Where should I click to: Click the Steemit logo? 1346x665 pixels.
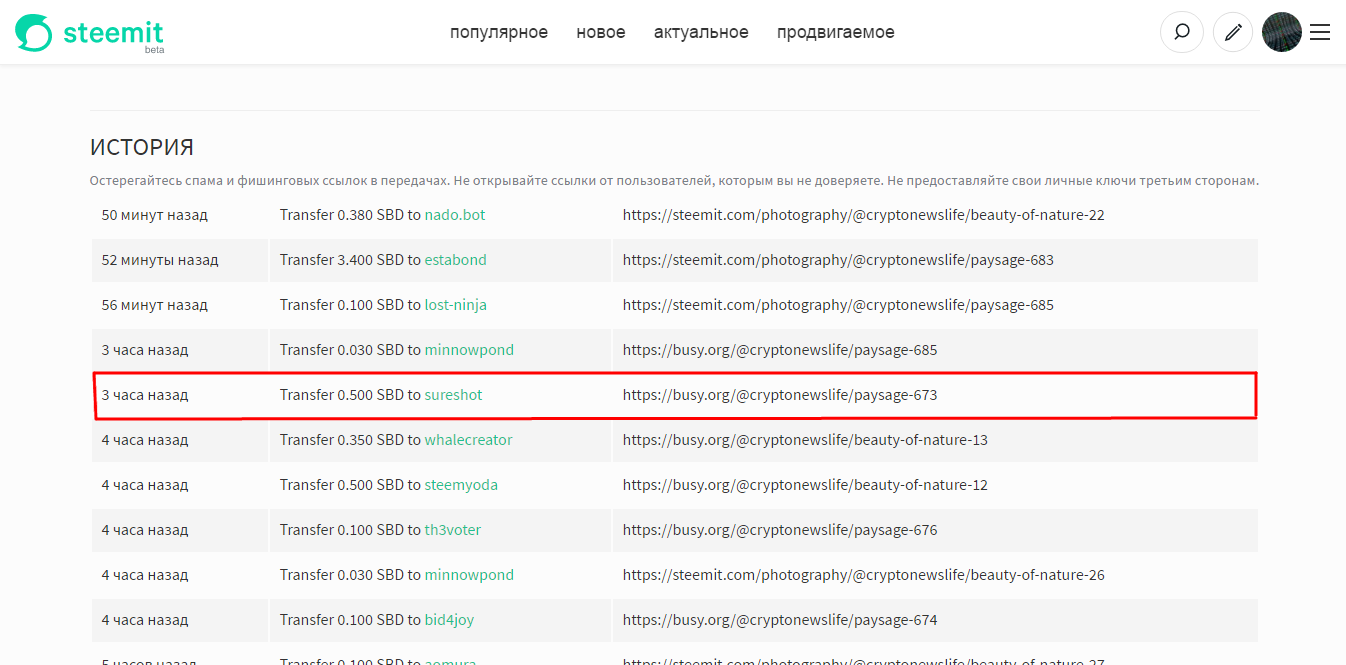point(89,33)
